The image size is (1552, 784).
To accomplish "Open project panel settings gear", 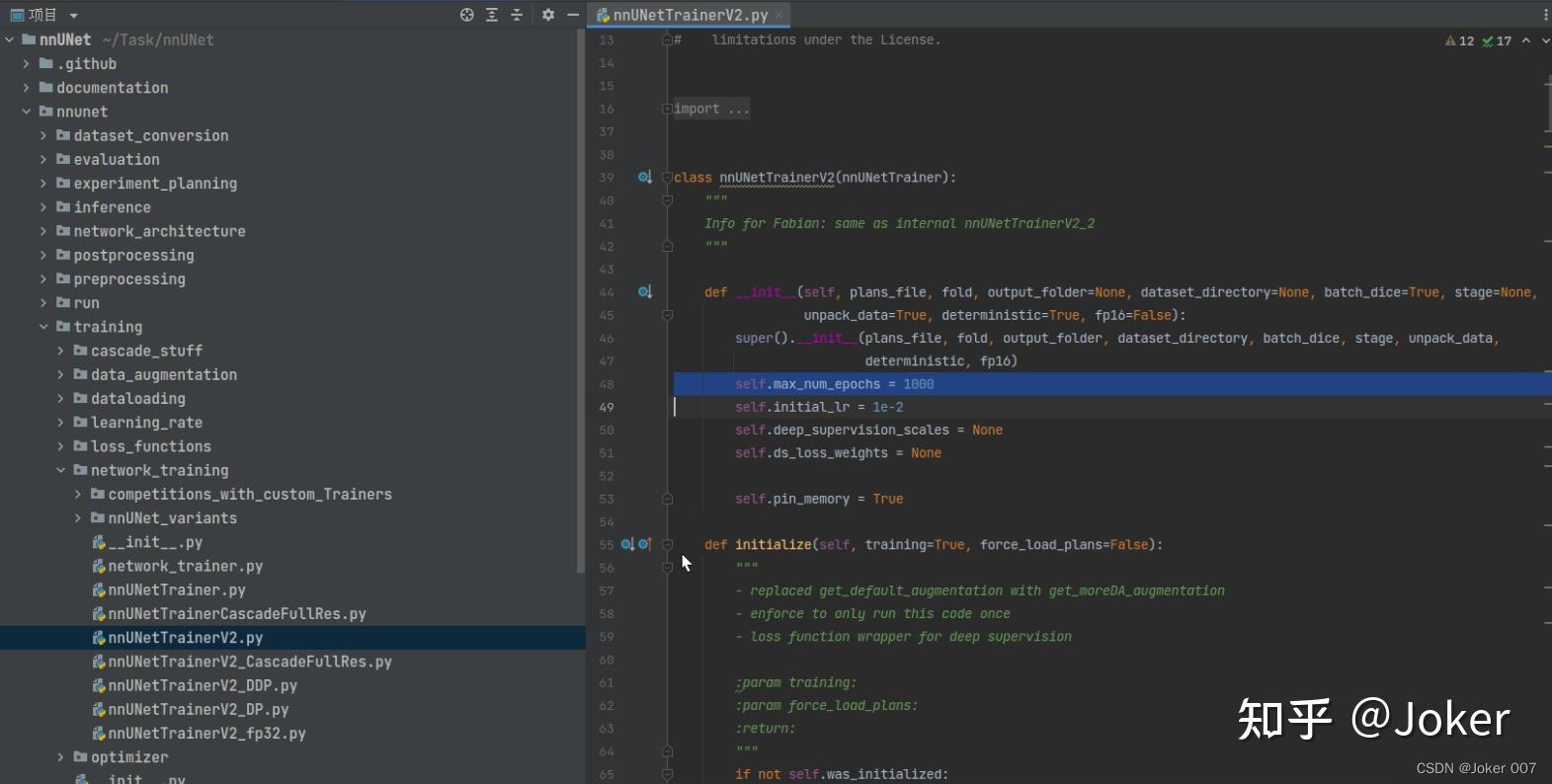I will 548,15.
